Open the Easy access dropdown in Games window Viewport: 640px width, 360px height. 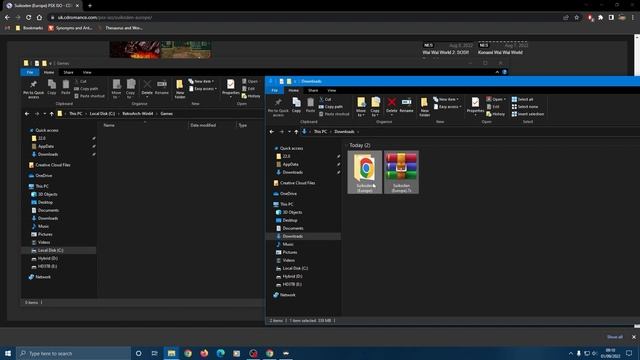[203, 89]
